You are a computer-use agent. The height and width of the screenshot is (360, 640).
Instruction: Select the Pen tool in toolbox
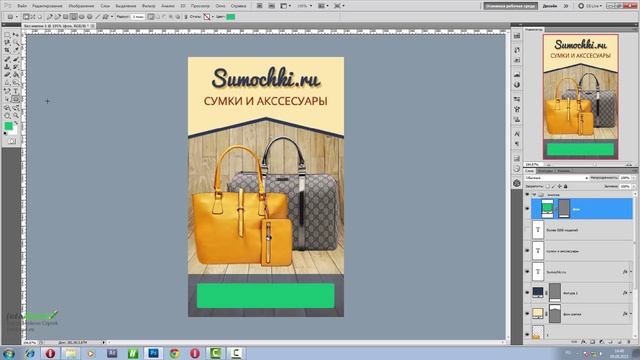click(7, 91)
